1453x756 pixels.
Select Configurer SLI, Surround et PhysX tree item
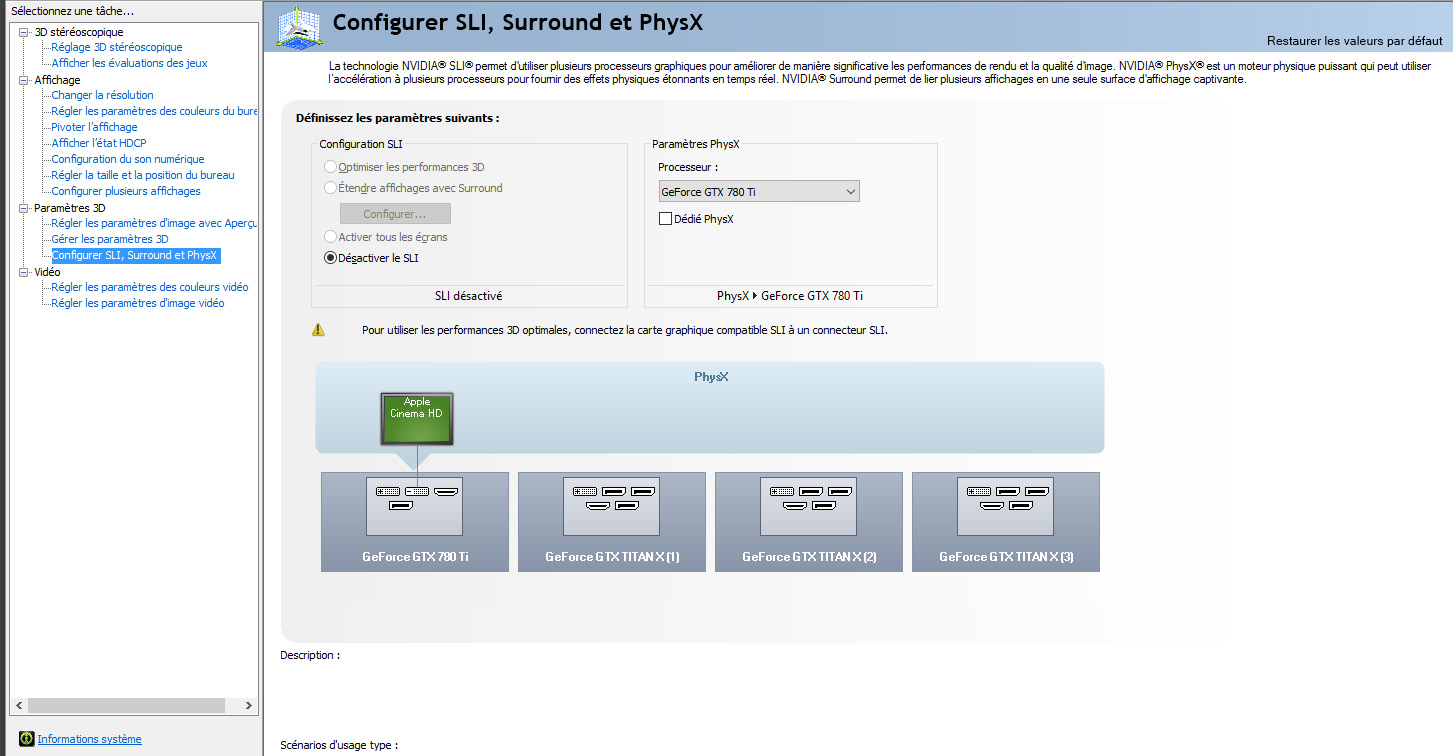click(135, 255)
